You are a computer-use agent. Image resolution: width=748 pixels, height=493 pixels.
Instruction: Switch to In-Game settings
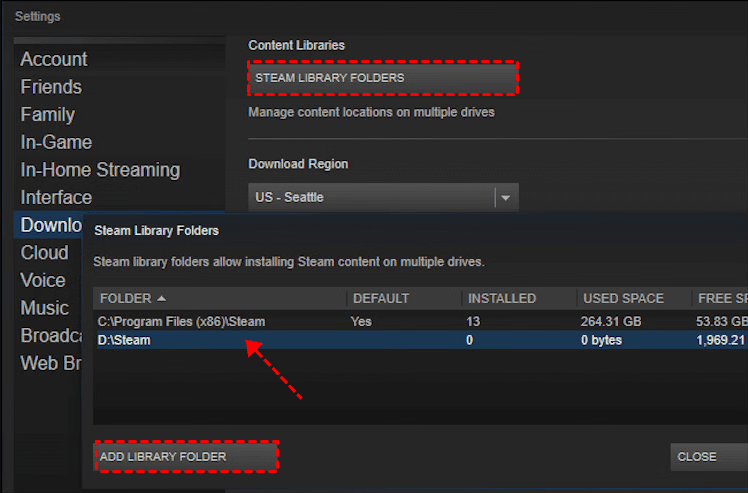[56, 142]
